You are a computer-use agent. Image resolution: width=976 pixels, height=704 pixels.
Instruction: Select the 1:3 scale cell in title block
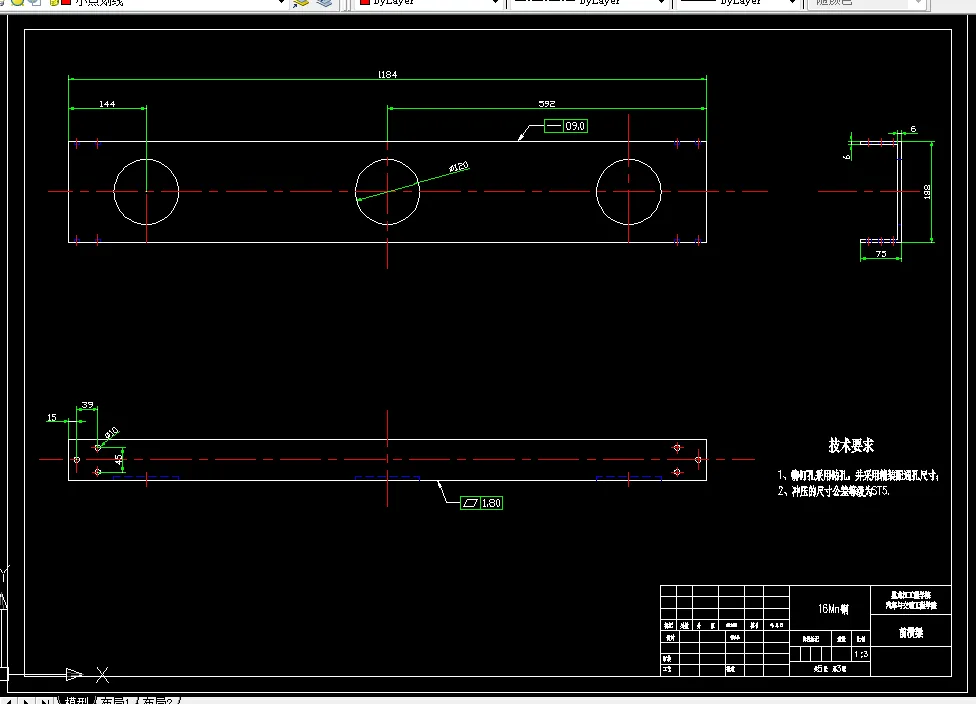(x=861, y=654)
